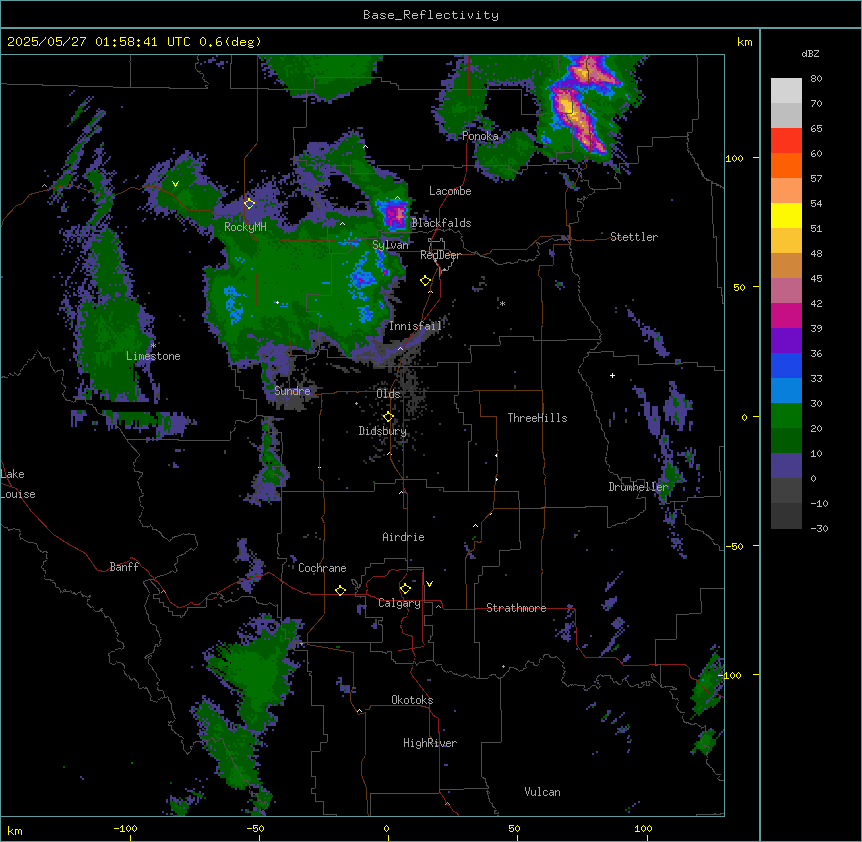This screenshot has width=862, height=842.
Task: Click the 80 value on the dBZ scale
Action: pos(816,79)
